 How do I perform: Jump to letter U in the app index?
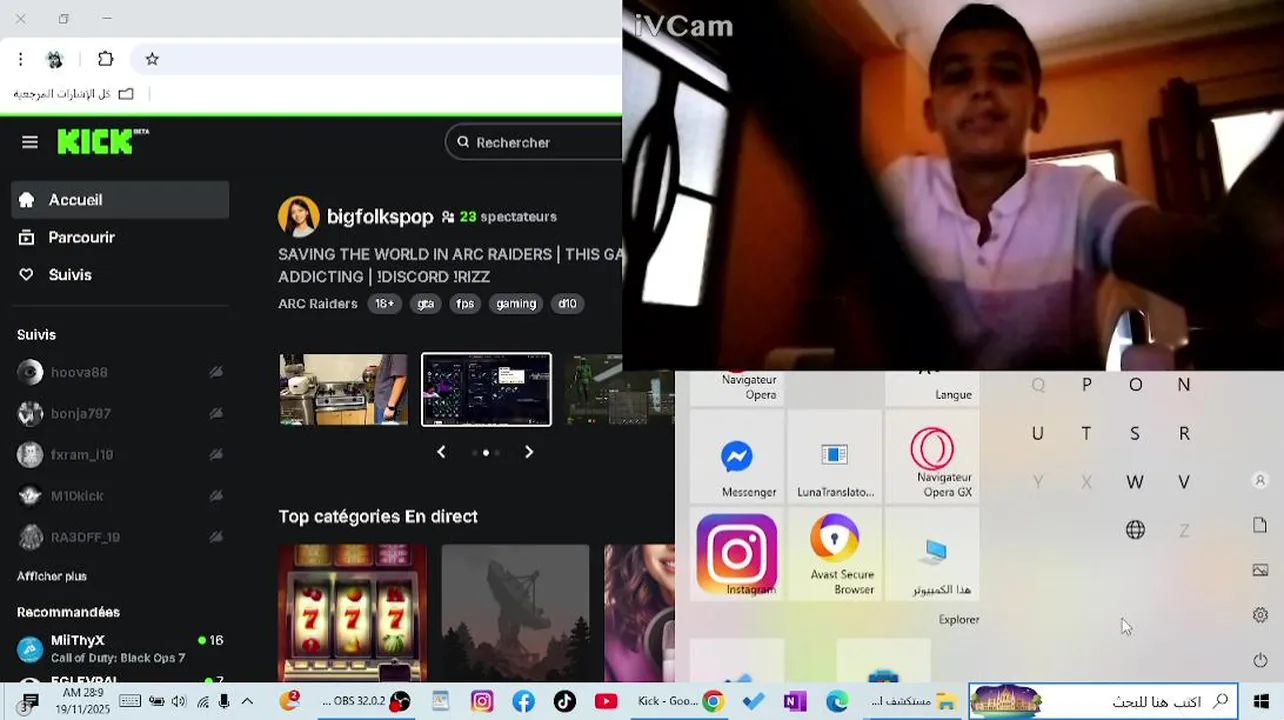click(x=1038, y=433)
